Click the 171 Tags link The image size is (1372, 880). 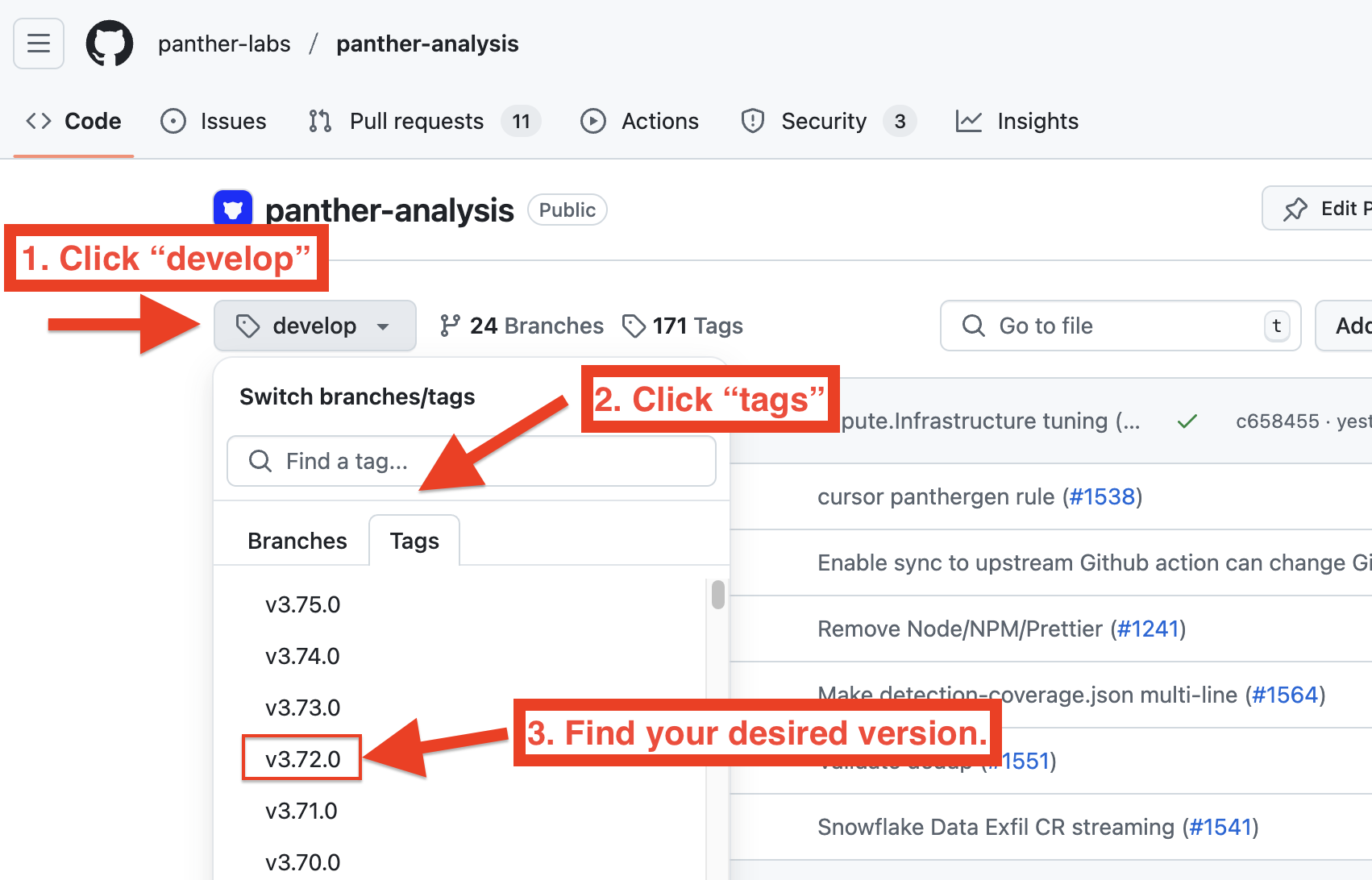pyautogui.click(x=683, y=326)
